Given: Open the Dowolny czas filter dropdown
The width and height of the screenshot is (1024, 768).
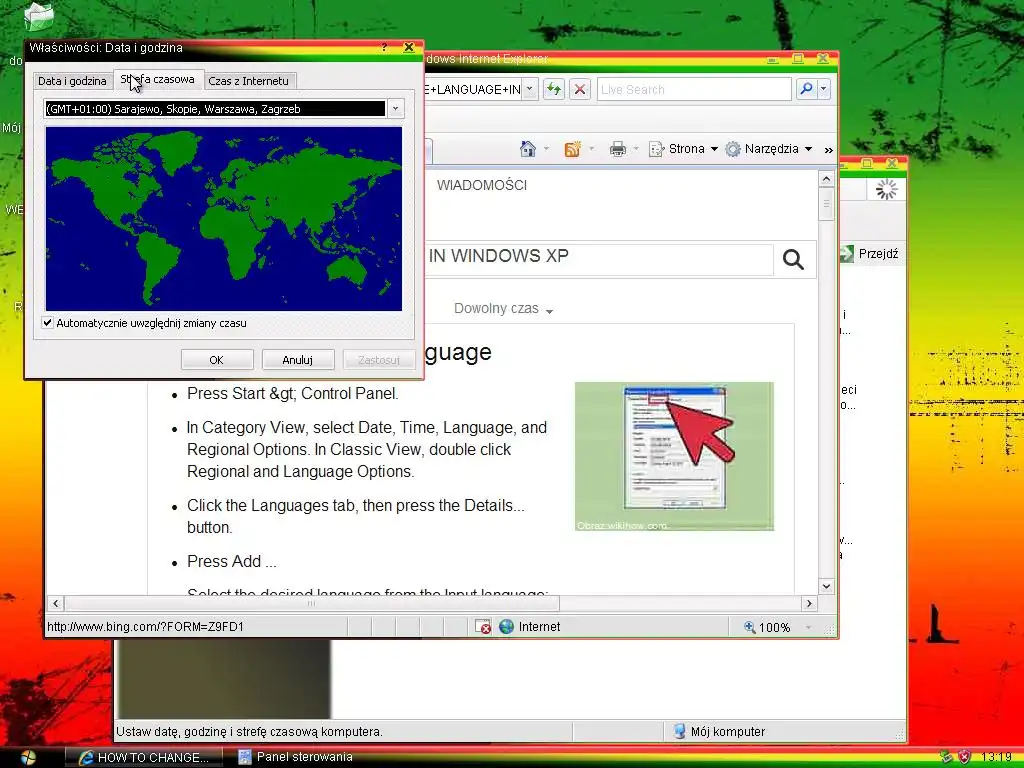Looking at the screenshot, I should click(x=503, y=309).
